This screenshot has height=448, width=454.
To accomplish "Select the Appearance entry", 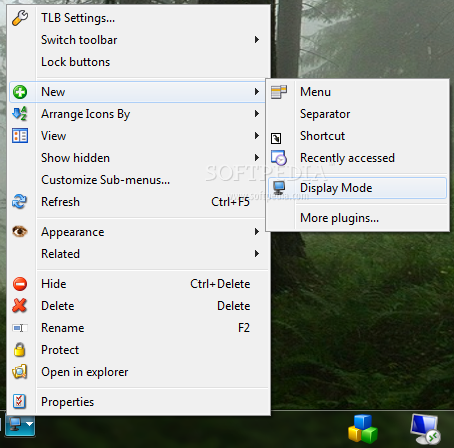I will [139, 232].
